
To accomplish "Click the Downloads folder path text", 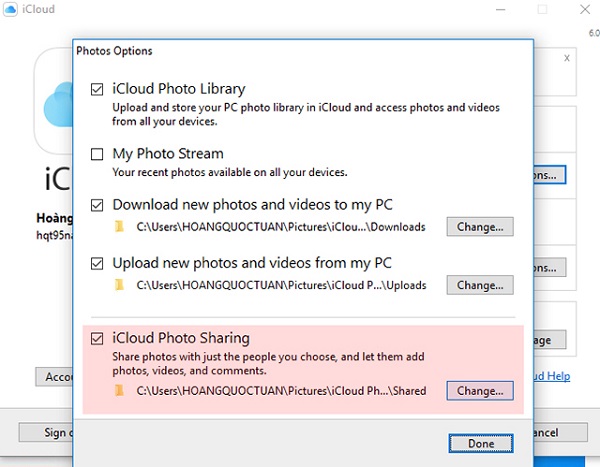I will pyautogui.click(x=281, y=227).
